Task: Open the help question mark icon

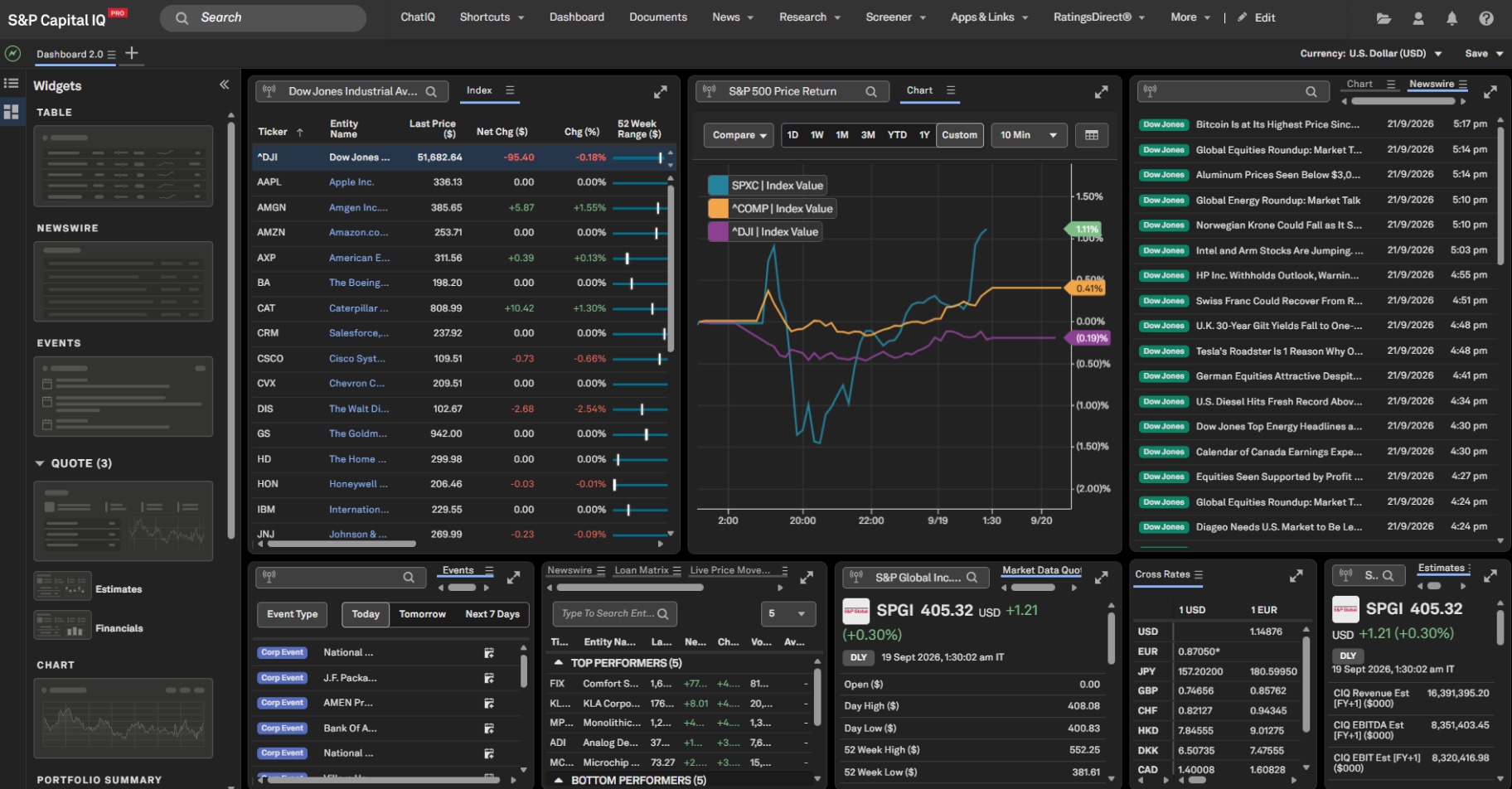Action: pos(1486,17)
